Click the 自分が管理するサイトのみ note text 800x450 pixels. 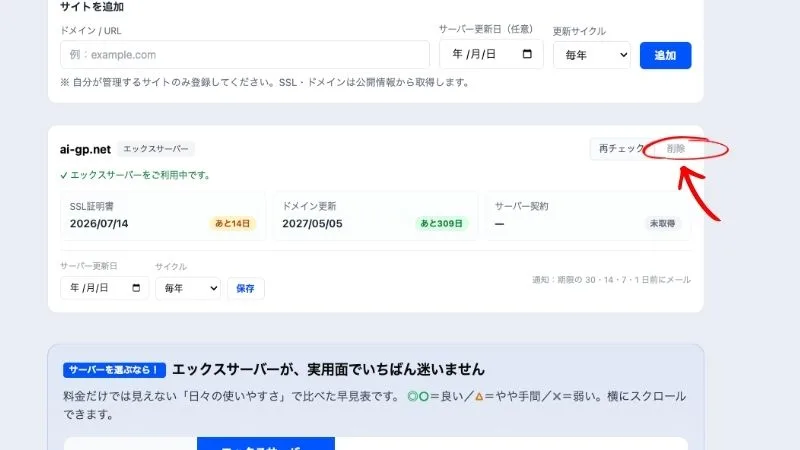[x=265, y=82]
